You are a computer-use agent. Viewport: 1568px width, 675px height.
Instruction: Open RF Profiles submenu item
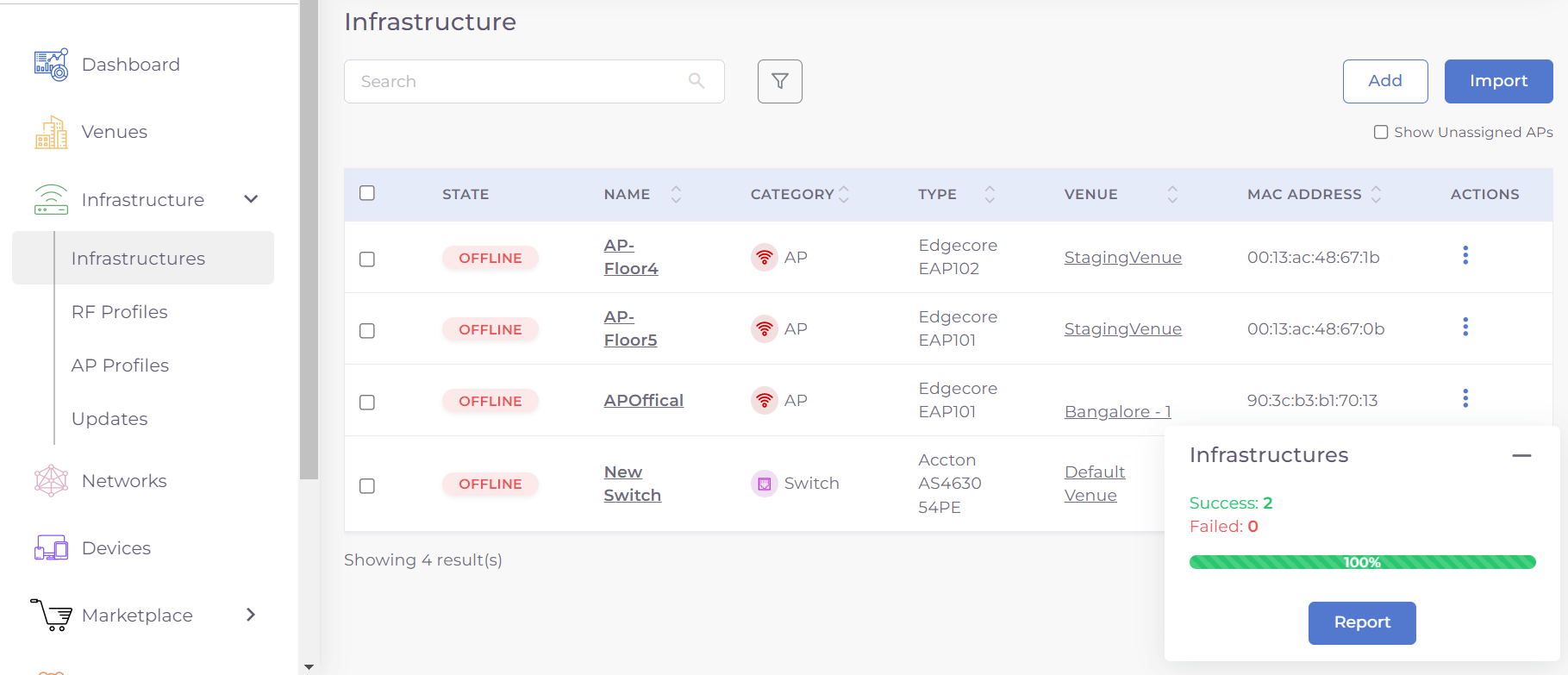tap(120, 312)
